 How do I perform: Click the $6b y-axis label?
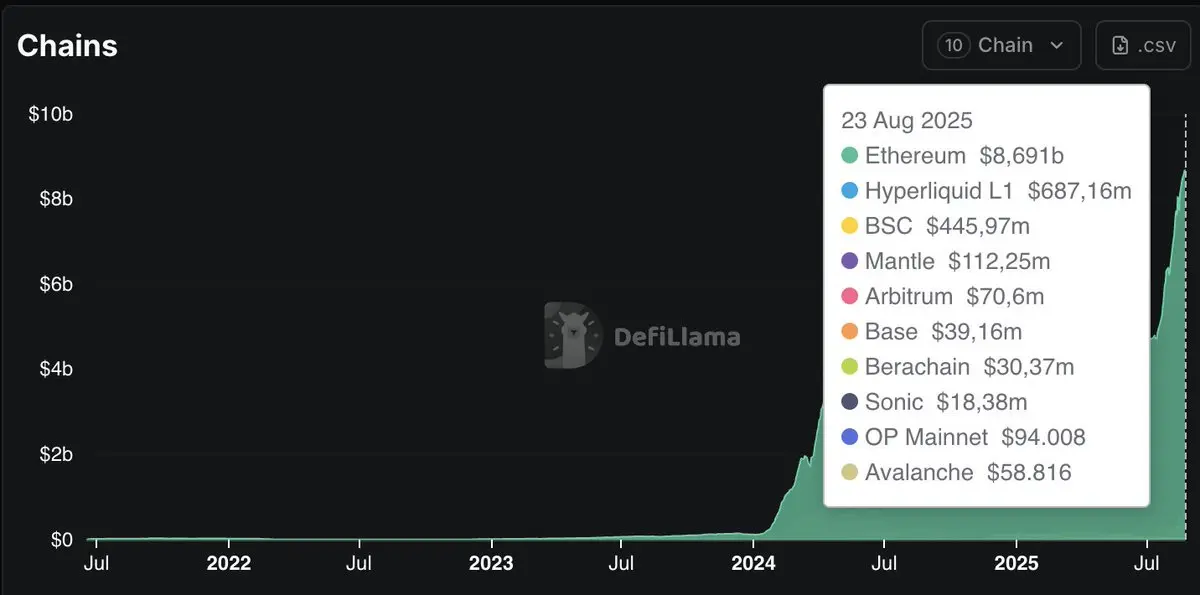[54, 285]
